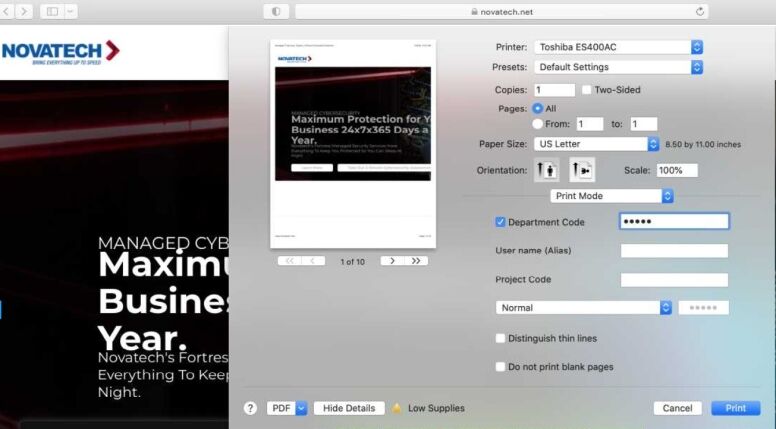Open the Printer dropdown Toshiba ES400AC
Viewport: 776px width, 429px height.
pos(618,47)
